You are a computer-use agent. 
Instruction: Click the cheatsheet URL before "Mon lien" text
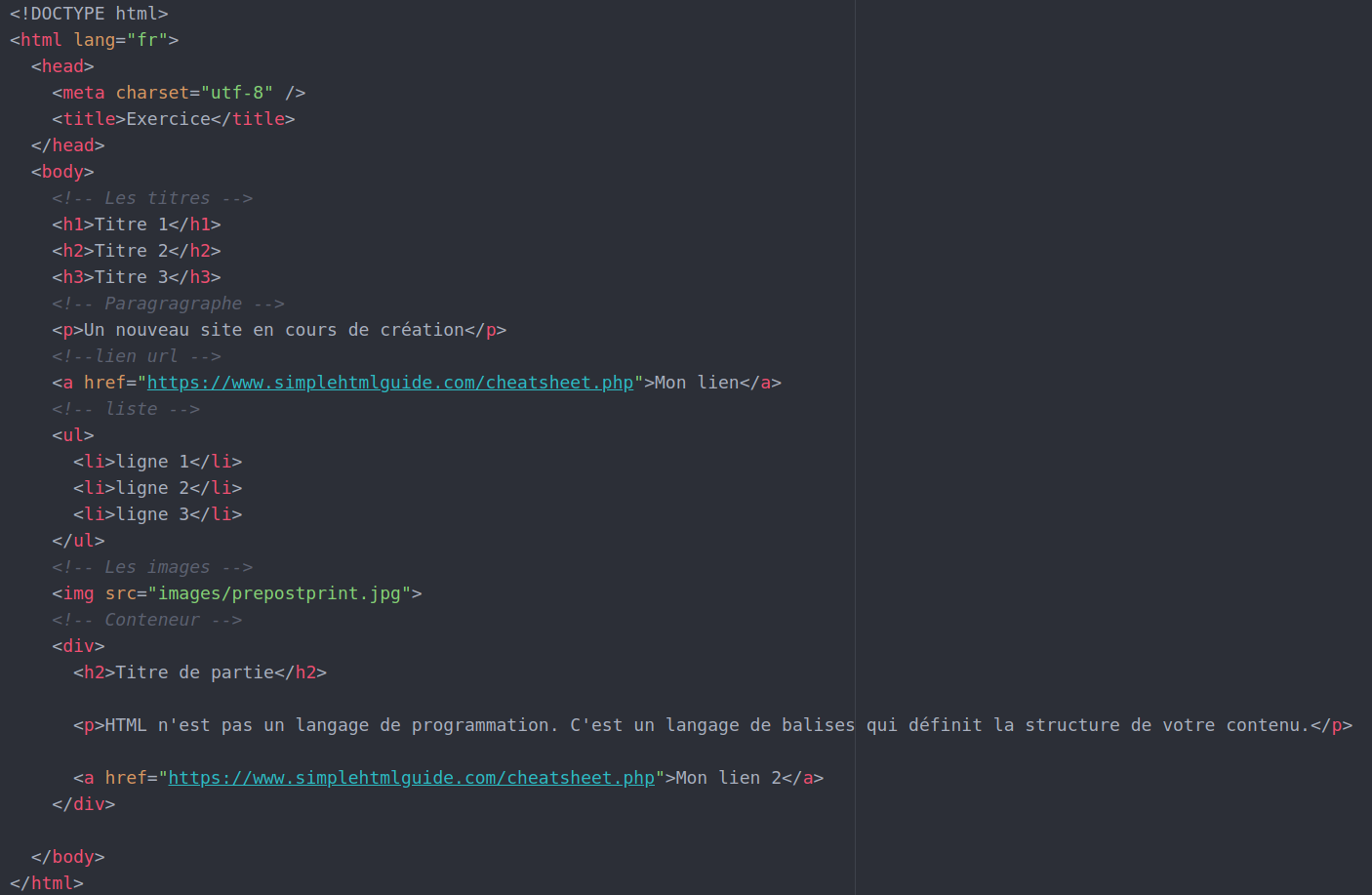click(x=389, y=383)
